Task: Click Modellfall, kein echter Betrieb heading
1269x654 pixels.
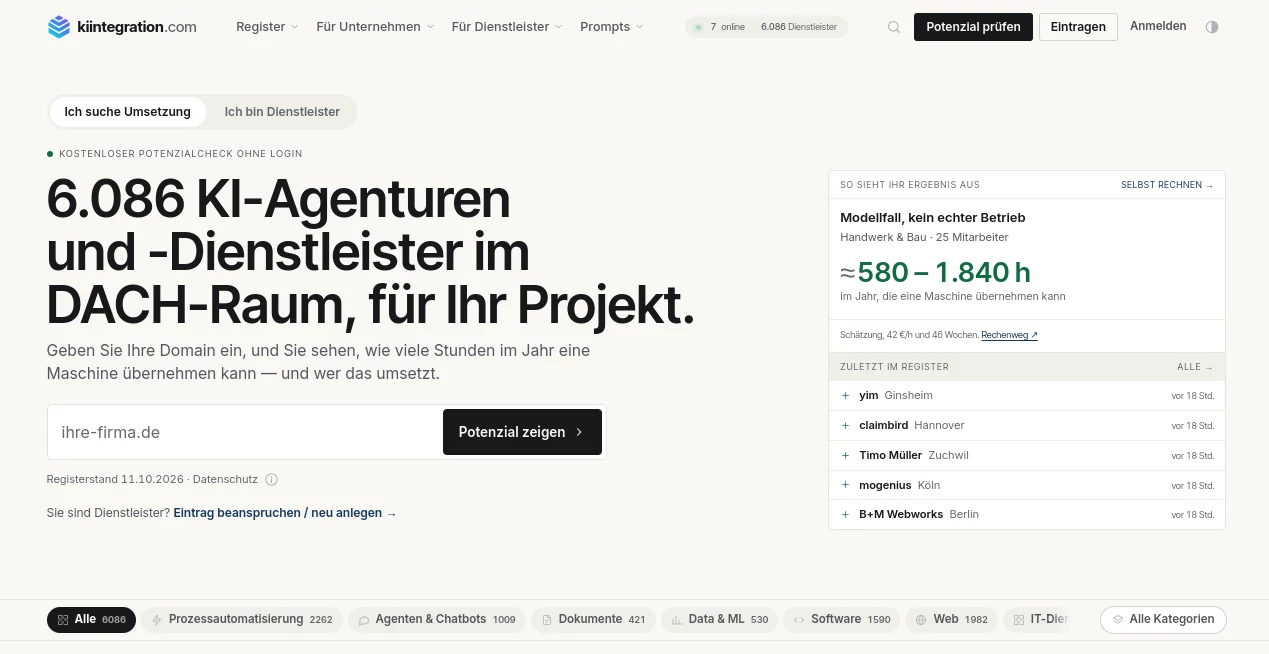Action: [x=933, y=217]
